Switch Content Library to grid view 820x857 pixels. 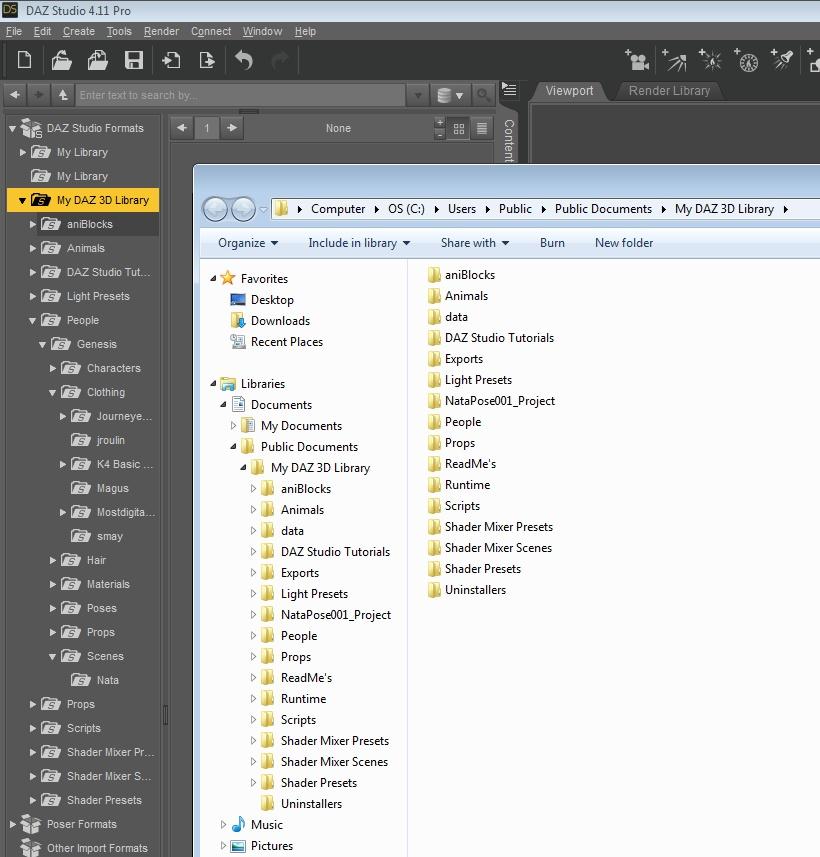[x=459, y=128]
